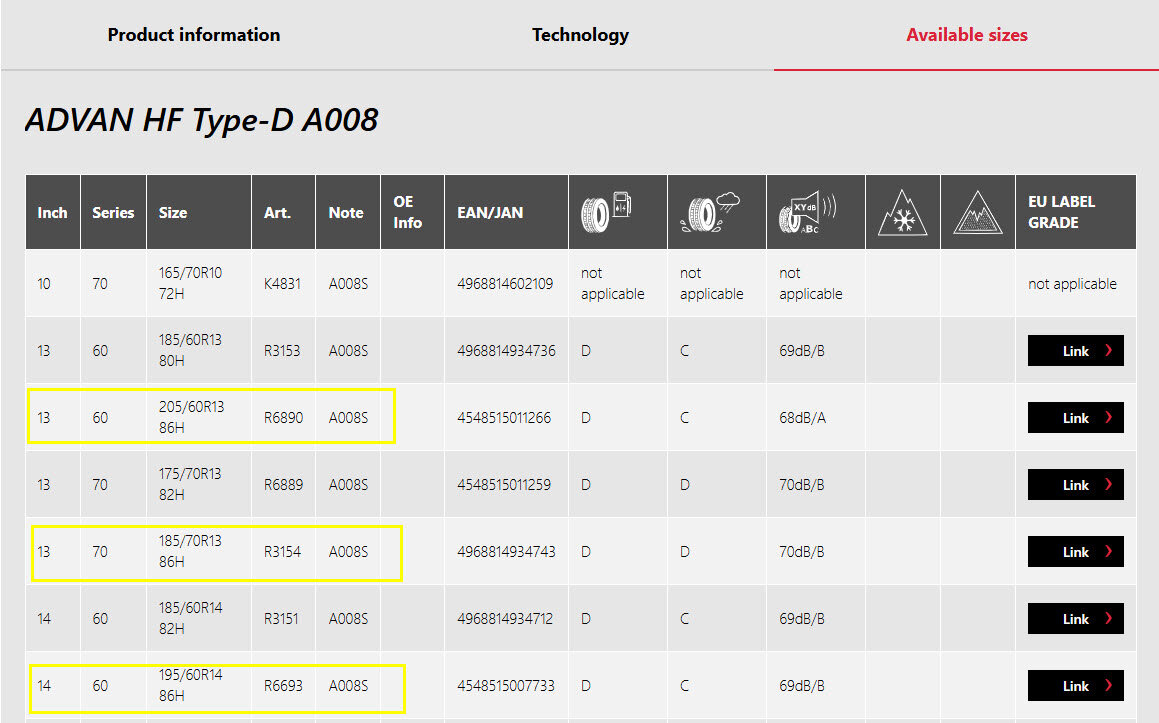Click the alpine mountain symbol icon
The image size is (1159, 723).
977,211
